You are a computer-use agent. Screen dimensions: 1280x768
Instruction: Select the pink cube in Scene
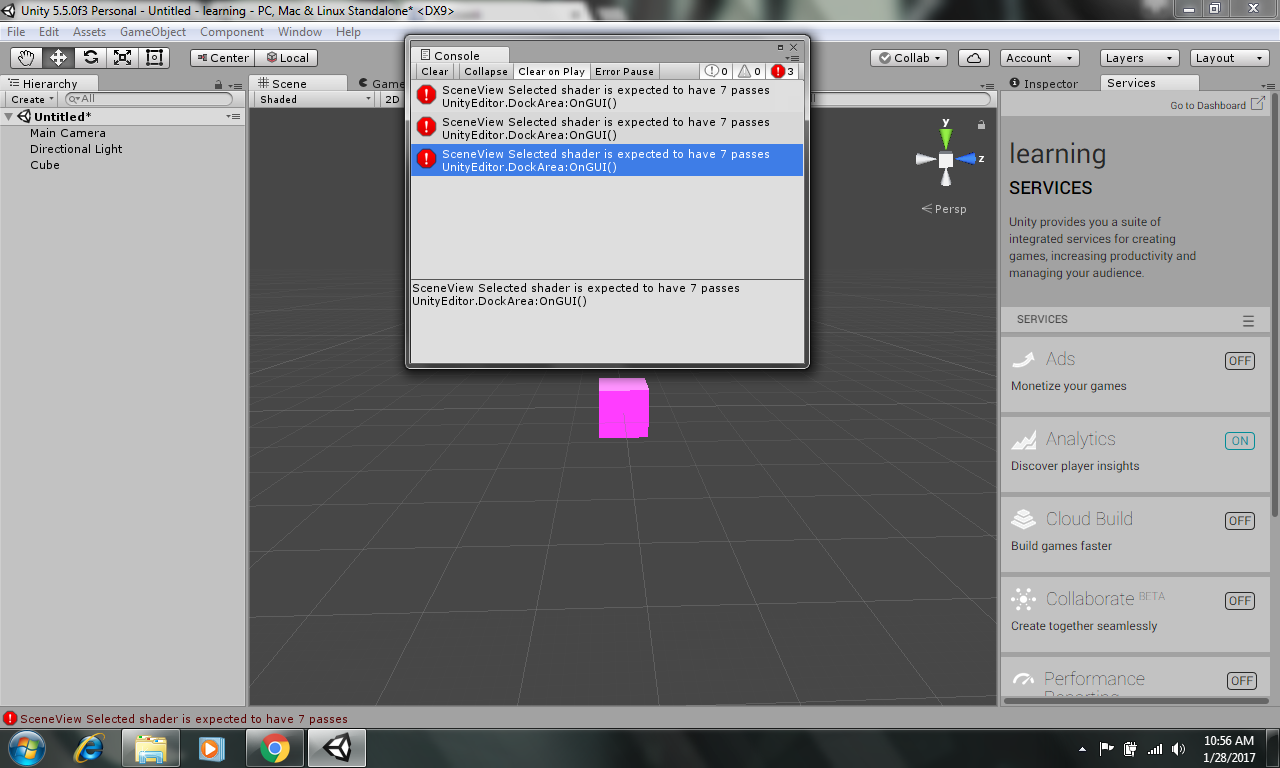point(623,408)
